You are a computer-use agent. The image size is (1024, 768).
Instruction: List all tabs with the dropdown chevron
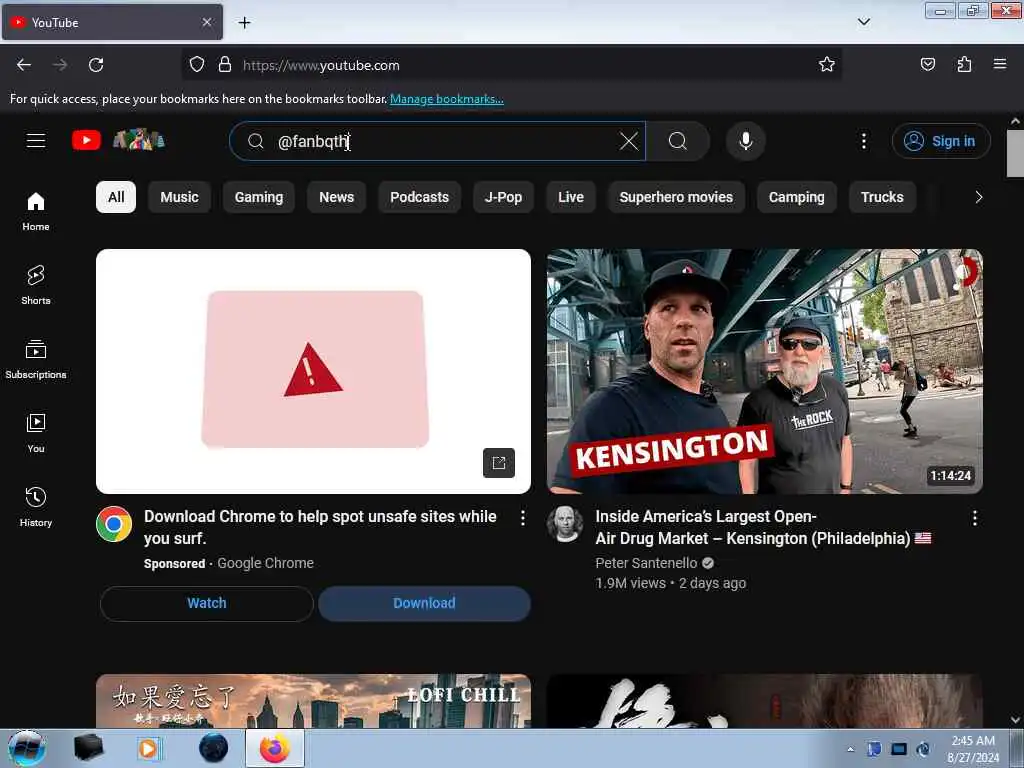tap(863, 22)
